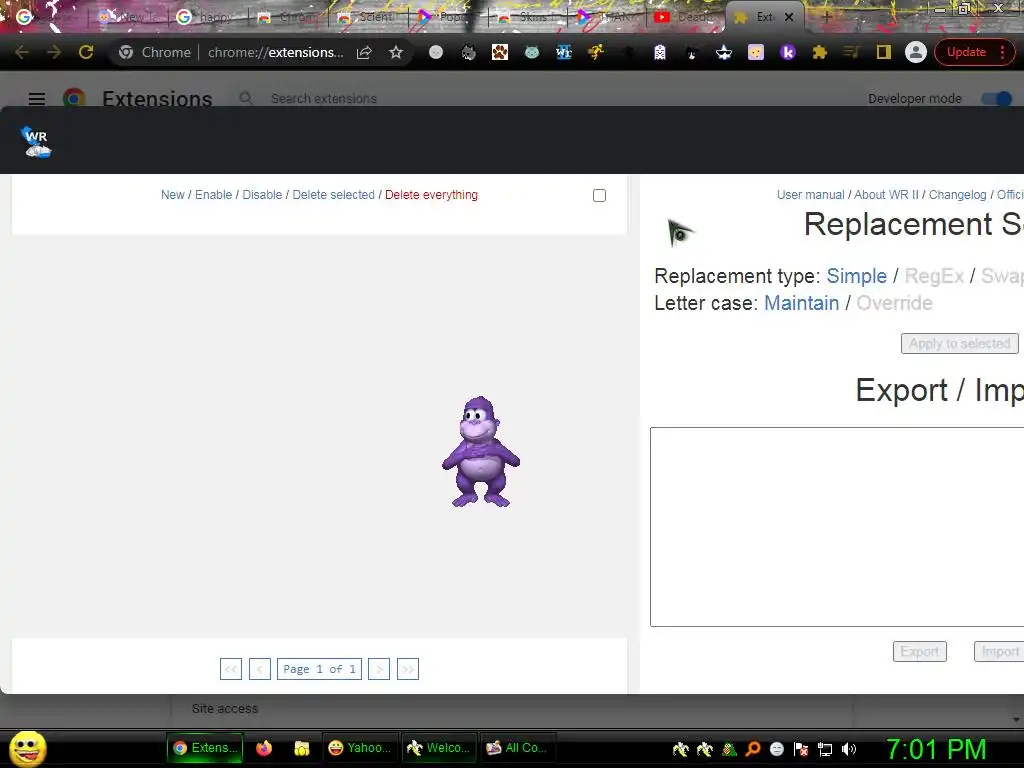This screenshot has height=768, width=1024.
Task: Click the network tray icon
Action: [825, 749]
